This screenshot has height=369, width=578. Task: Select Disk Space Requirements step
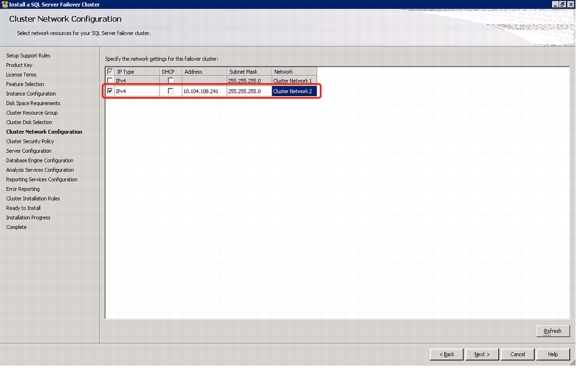(x=33, y=104)
